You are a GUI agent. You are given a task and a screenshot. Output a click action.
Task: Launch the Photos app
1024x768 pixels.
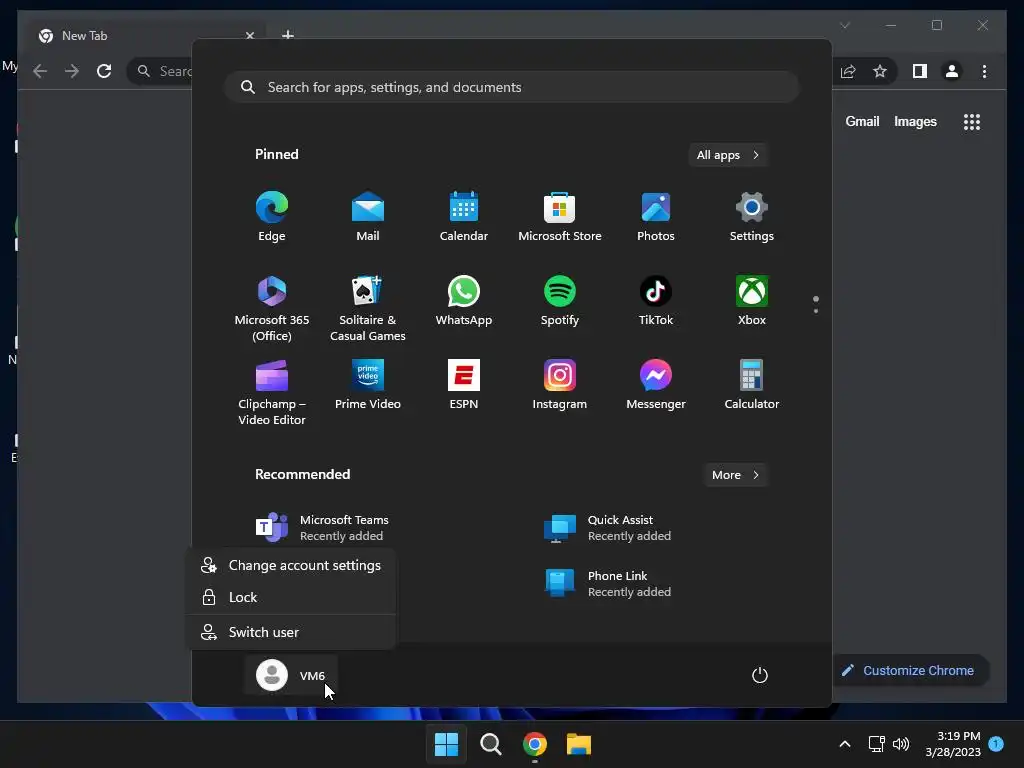[x=656, y=216]
